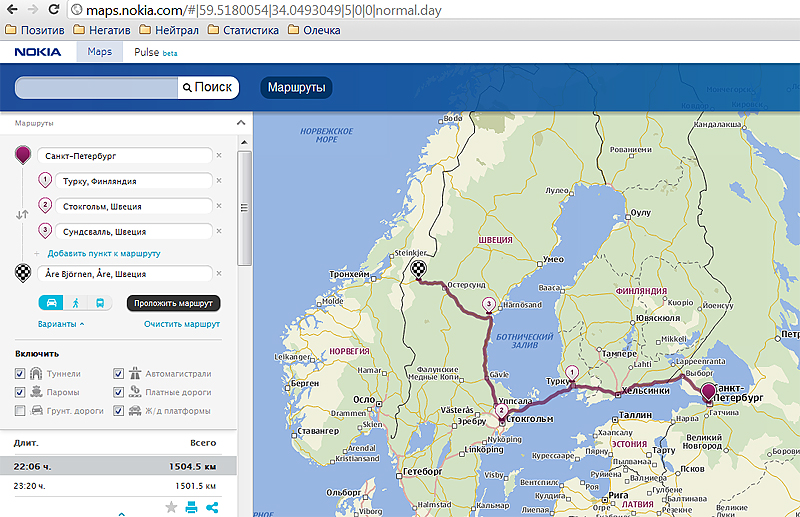Switch to pedestrian walking mode
The image size is (800, 517).
point(75,303)
